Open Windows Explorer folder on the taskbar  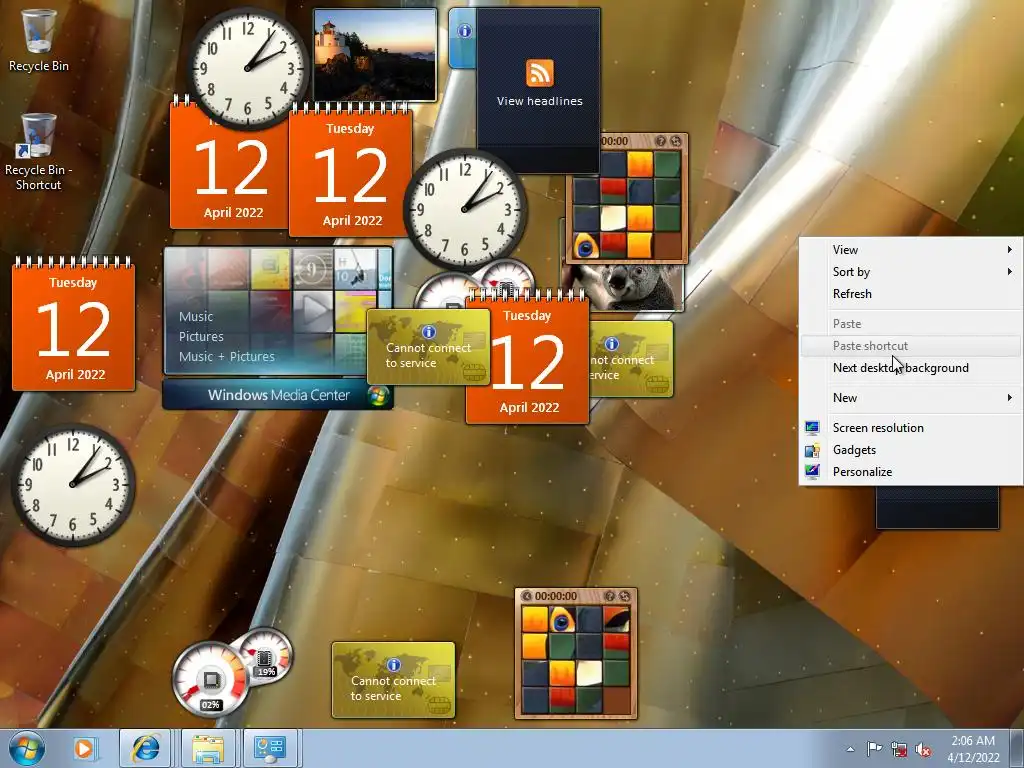[208, 748]
